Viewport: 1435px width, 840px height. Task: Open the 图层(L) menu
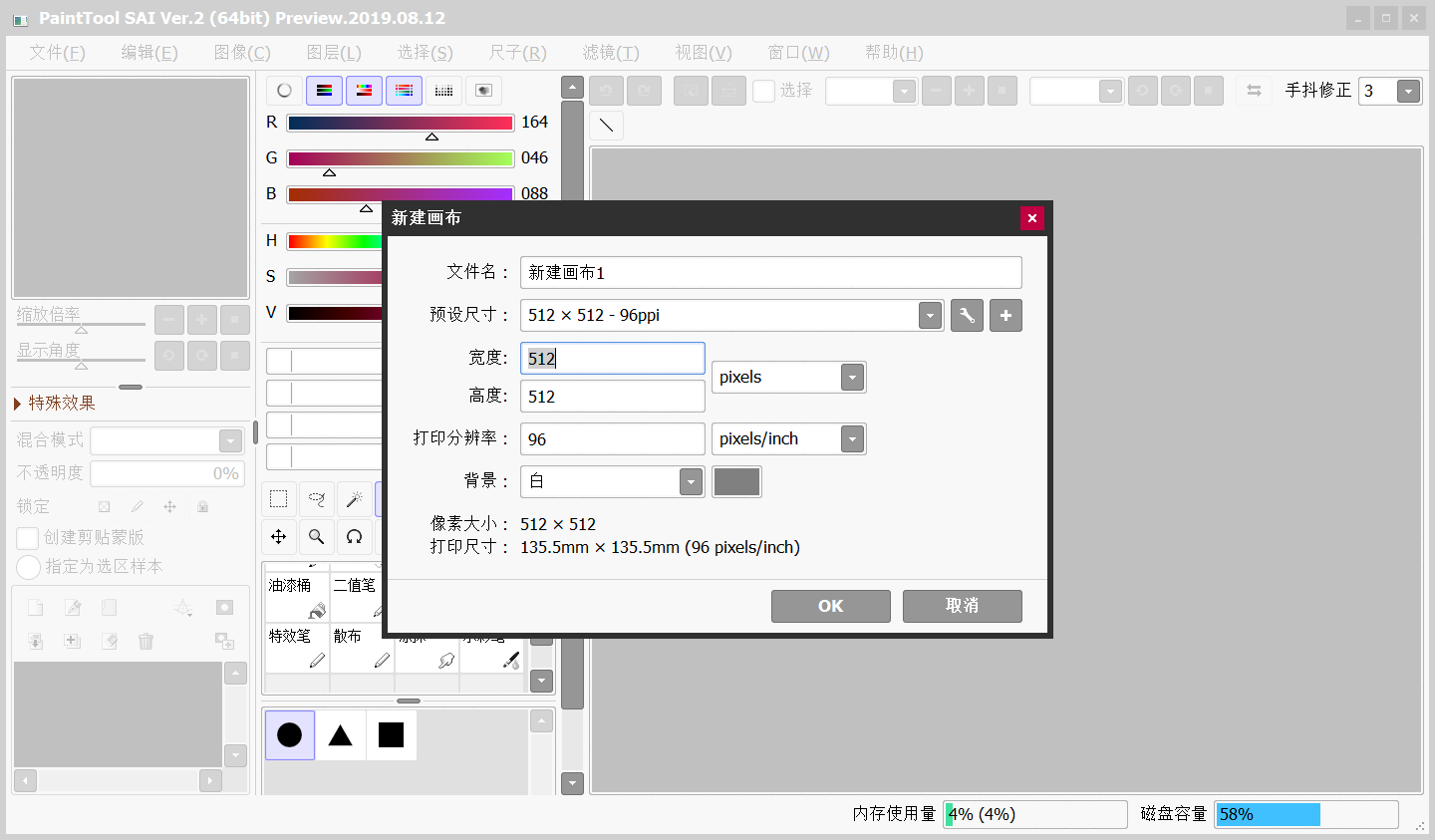click(x=334, y=53)
